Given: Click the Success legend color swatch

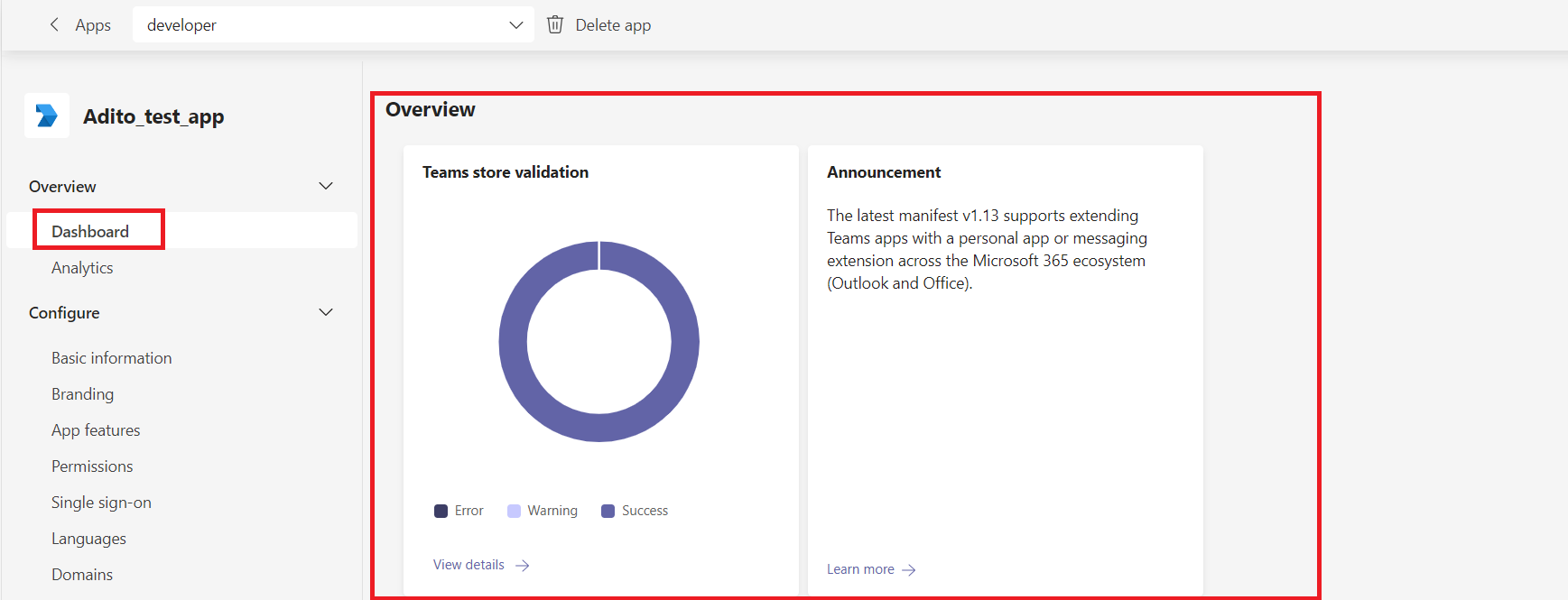Looking at the screenshot, I should pos(608,512).
